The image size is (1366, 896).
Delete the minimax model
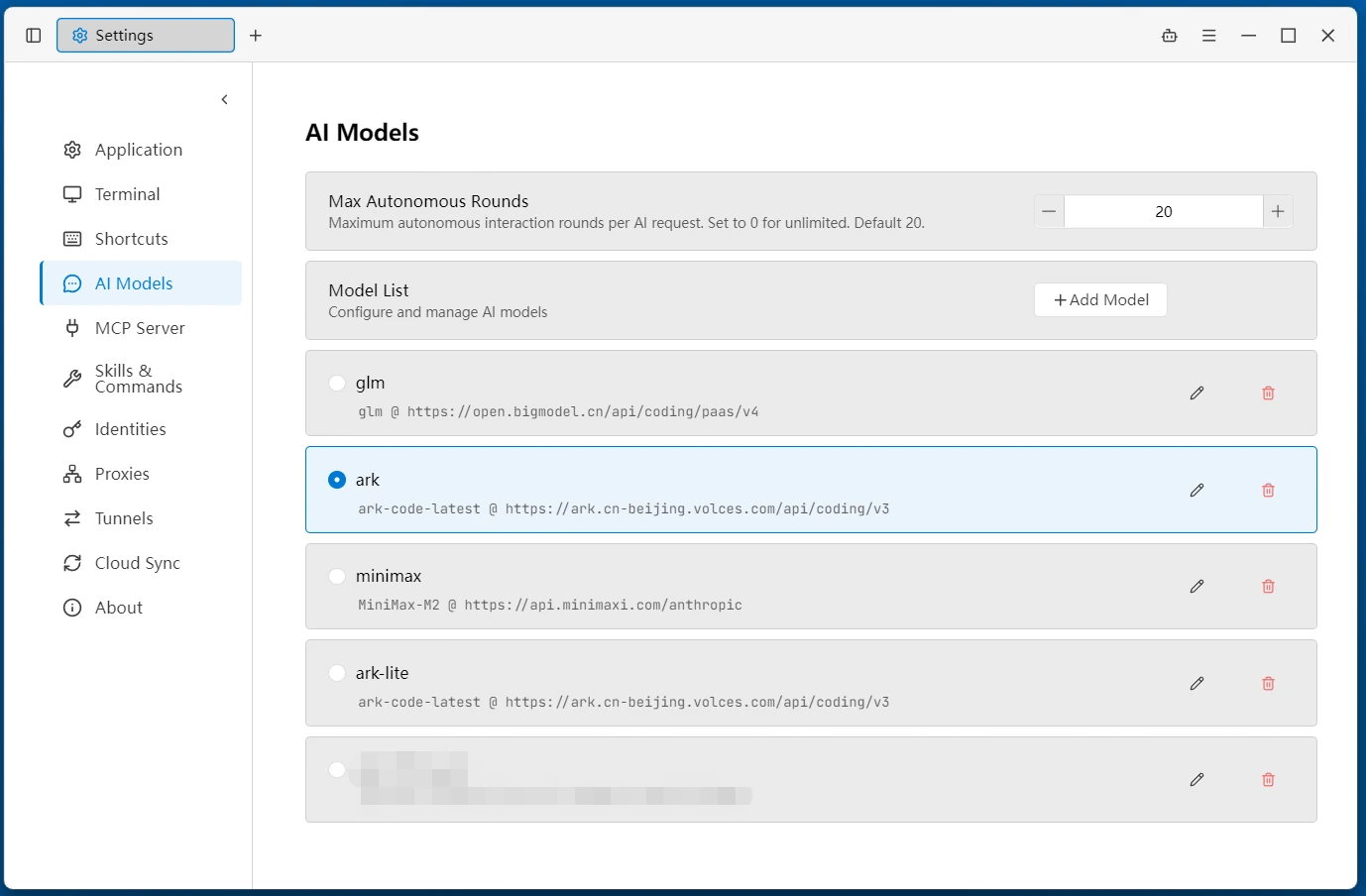[1268, 587]
